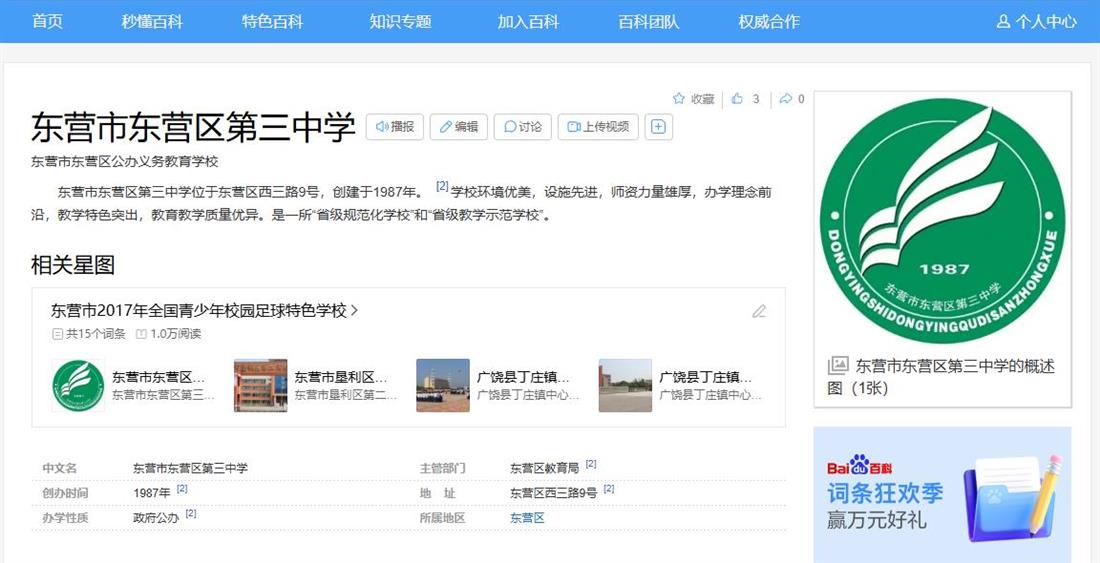Open reference [2] next to 1987年 in table
Screen dimensions: 1100x563
click(x=182, y=489)
